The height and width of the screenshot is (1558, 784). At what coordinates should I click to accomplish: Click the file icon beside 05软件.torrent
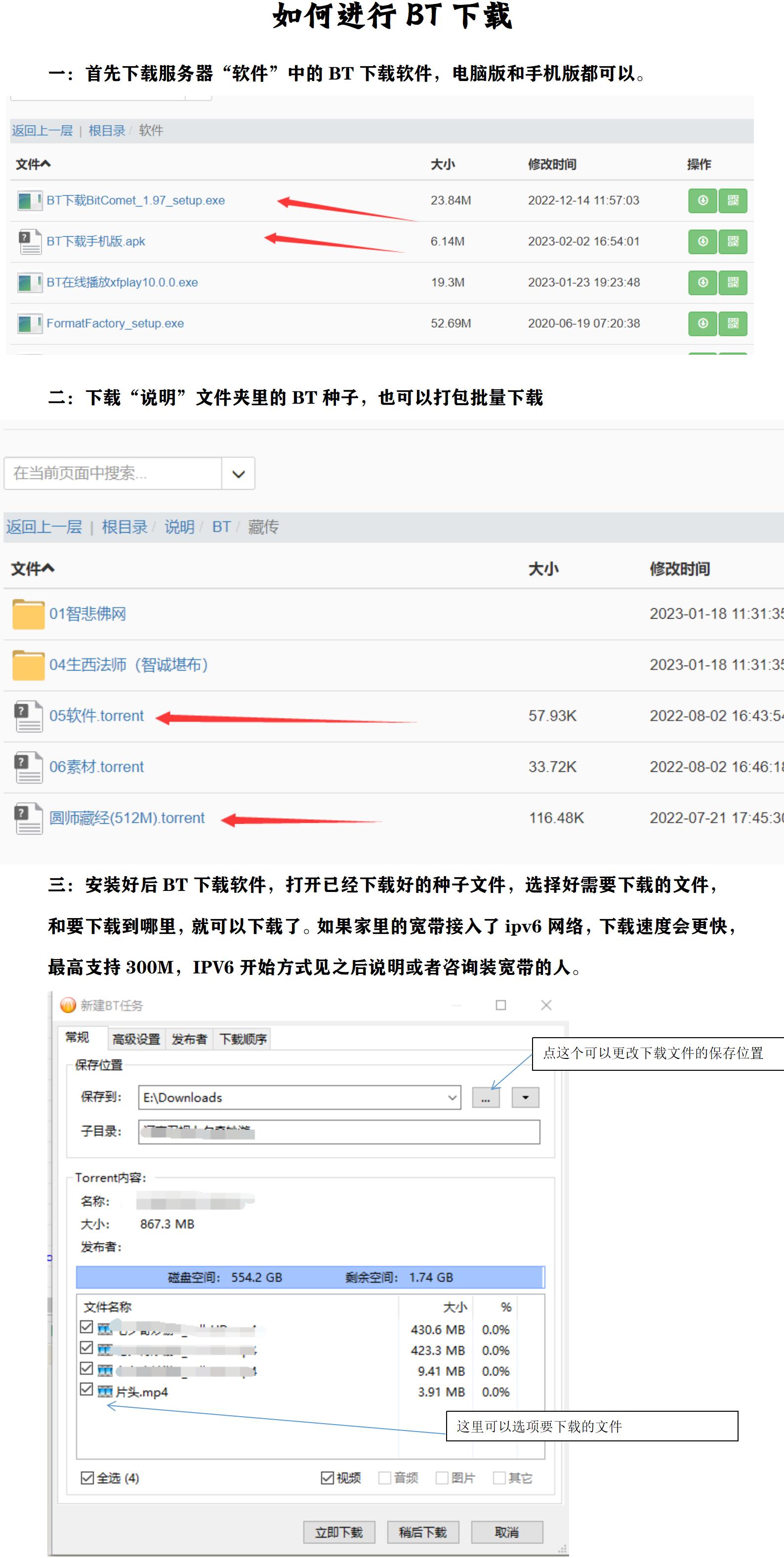[28, 716]
